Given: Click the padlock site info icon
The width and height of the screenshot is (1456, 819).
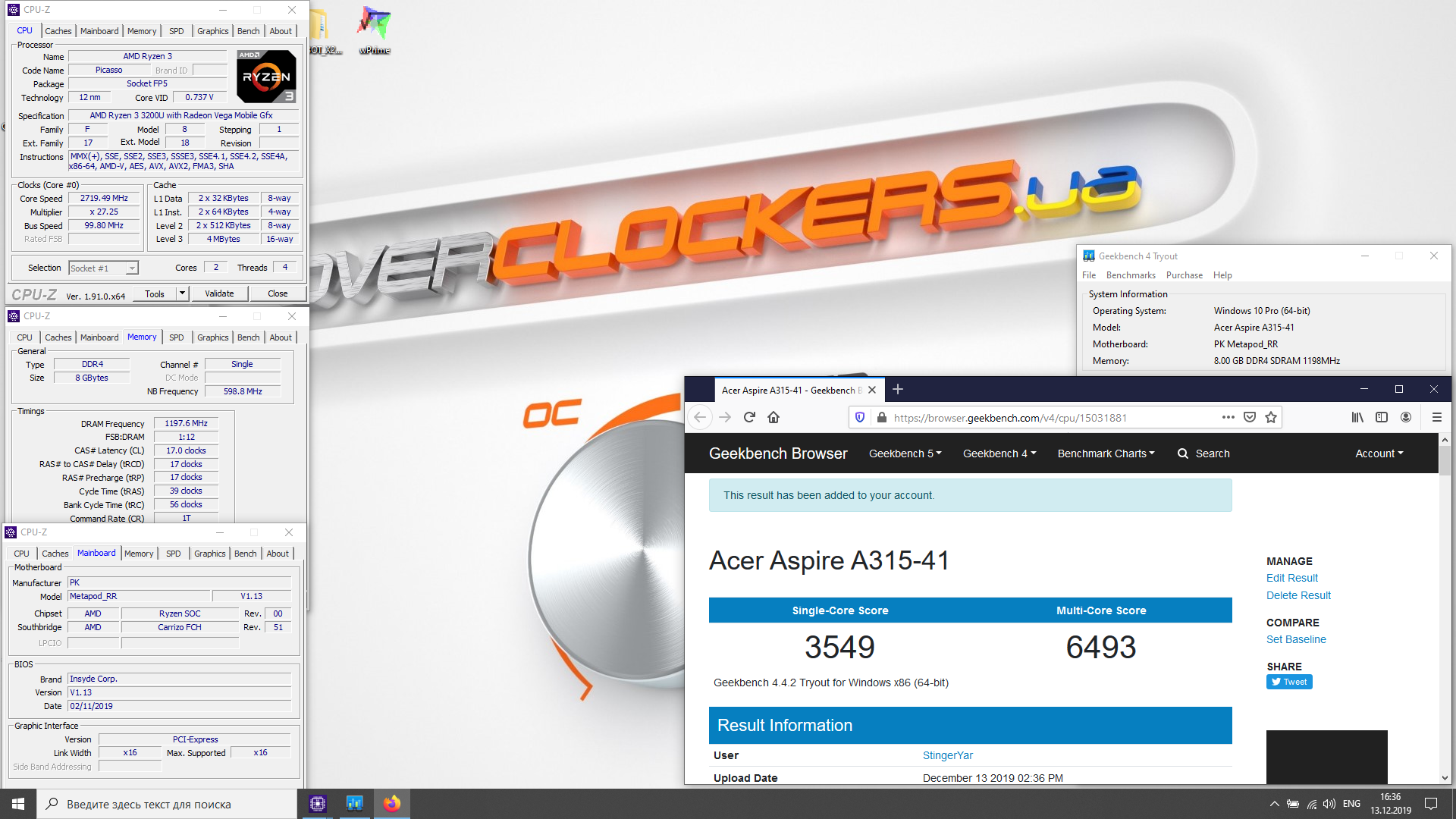Looking at the screenshot, I should pyautogui.click(x=881, y=417).
